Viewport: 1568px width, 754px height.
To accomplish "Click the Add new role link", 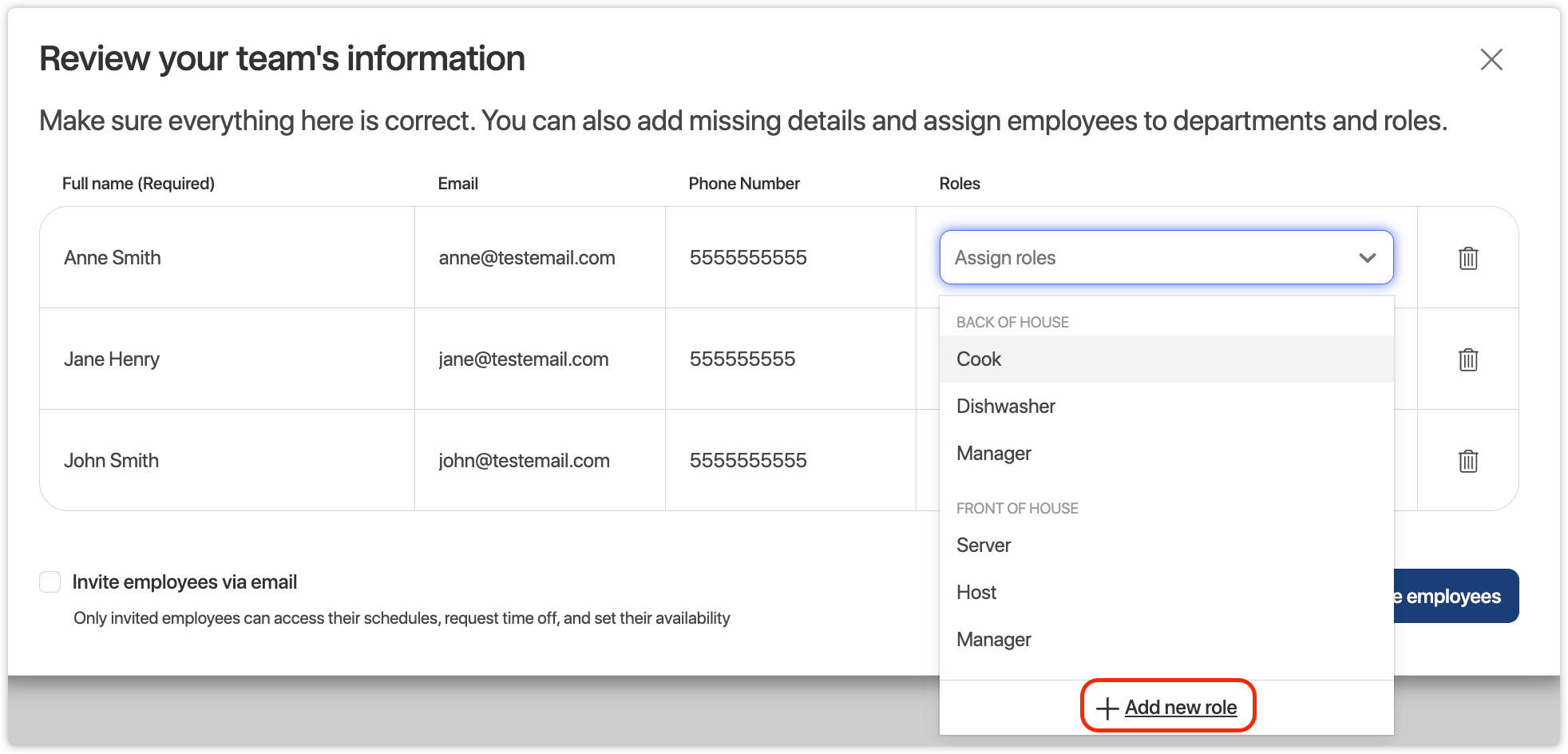I will 1180,708.
